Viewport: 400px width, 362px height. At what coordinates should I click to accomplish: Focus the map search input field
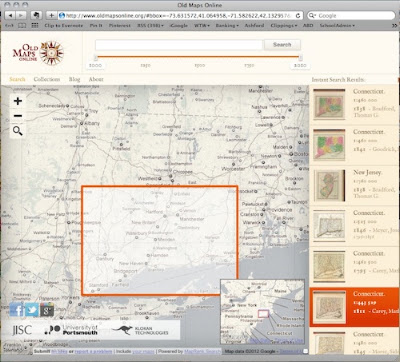[x=179, y=45]
